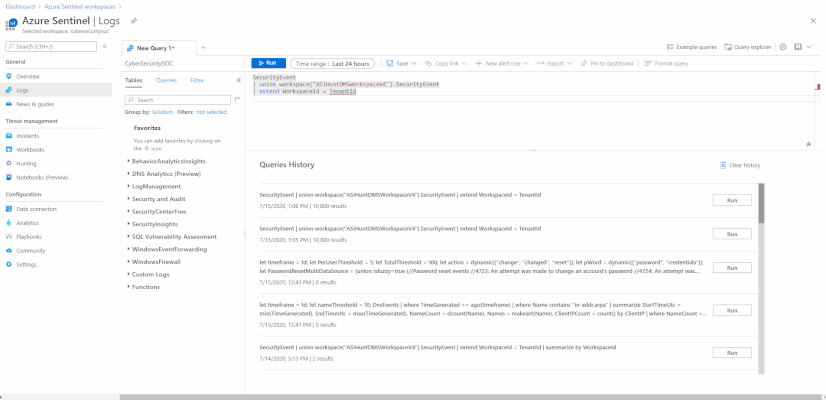Open Logs settings gear icon

coord(783,47)
